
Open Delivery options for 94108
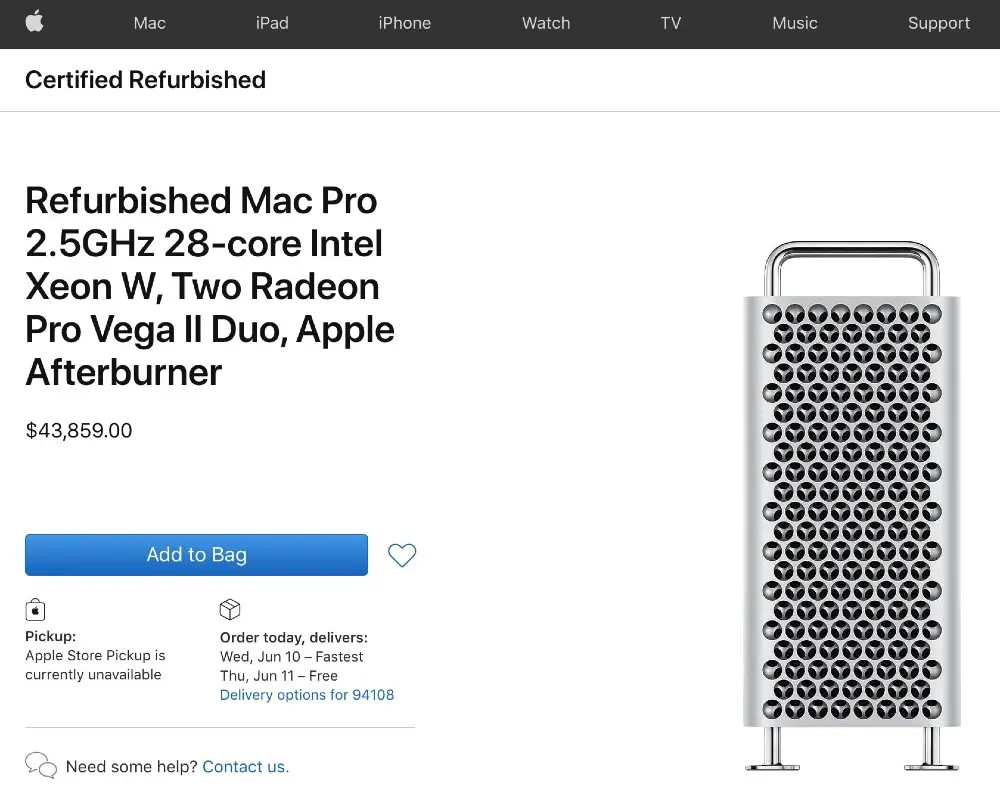click(x=307, y=695)
